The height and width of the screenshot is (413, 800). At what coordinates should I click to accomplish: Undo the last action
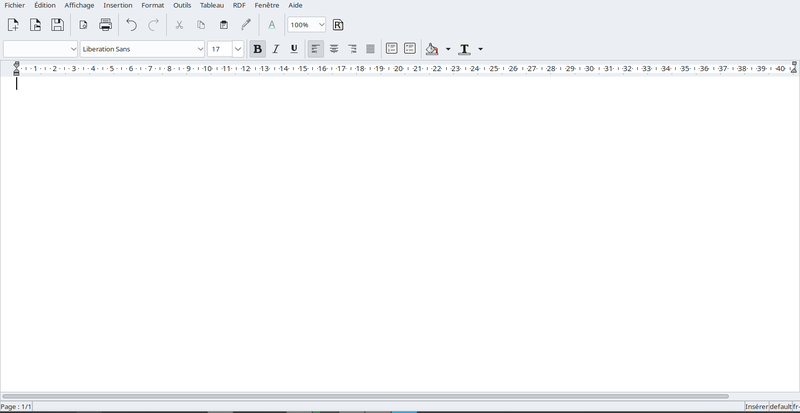pos(131,25)
